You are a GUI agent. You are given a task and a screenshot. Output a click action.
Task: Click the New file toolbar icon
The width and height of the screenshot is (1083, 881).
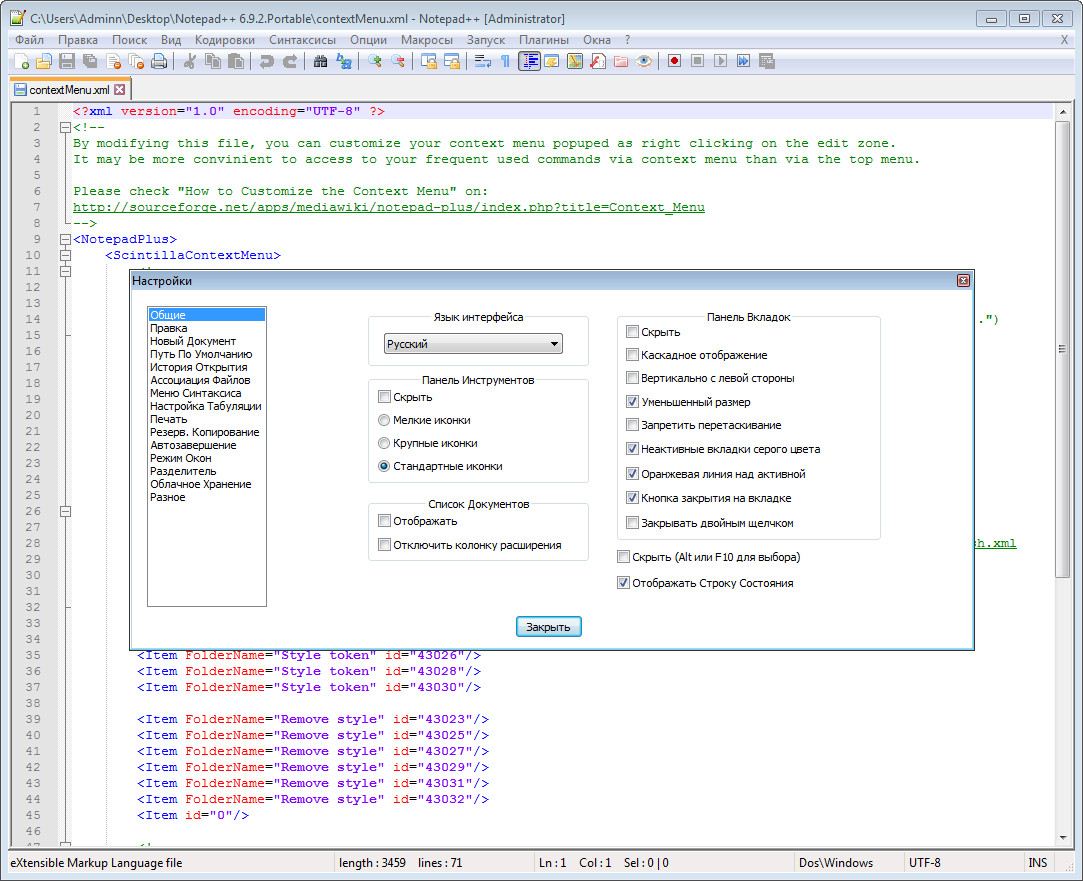tap(19, 61)
